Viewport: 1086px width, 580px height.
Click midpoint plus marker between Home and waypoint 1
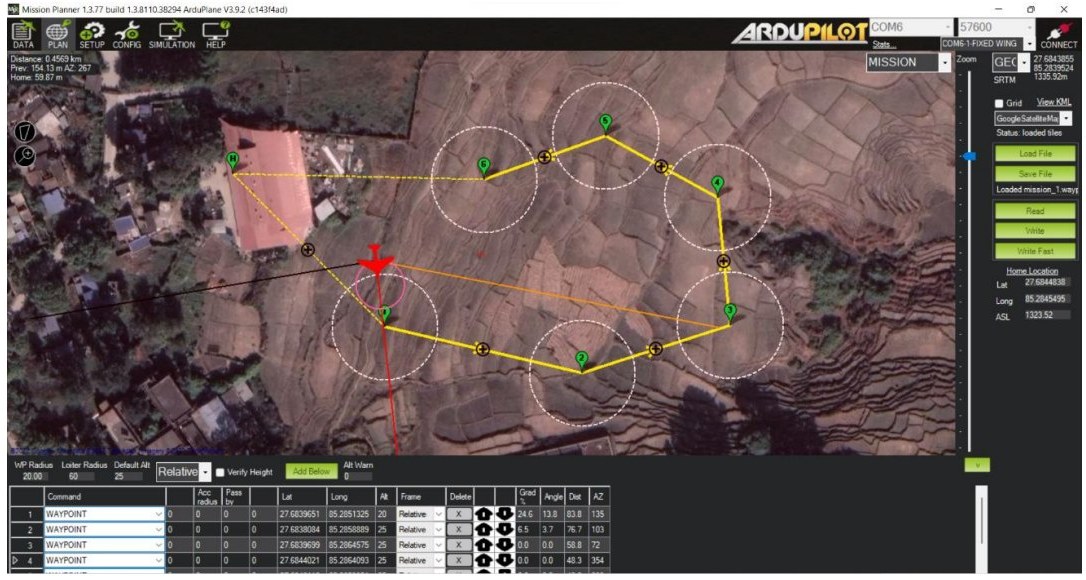(x=308, y=249)
